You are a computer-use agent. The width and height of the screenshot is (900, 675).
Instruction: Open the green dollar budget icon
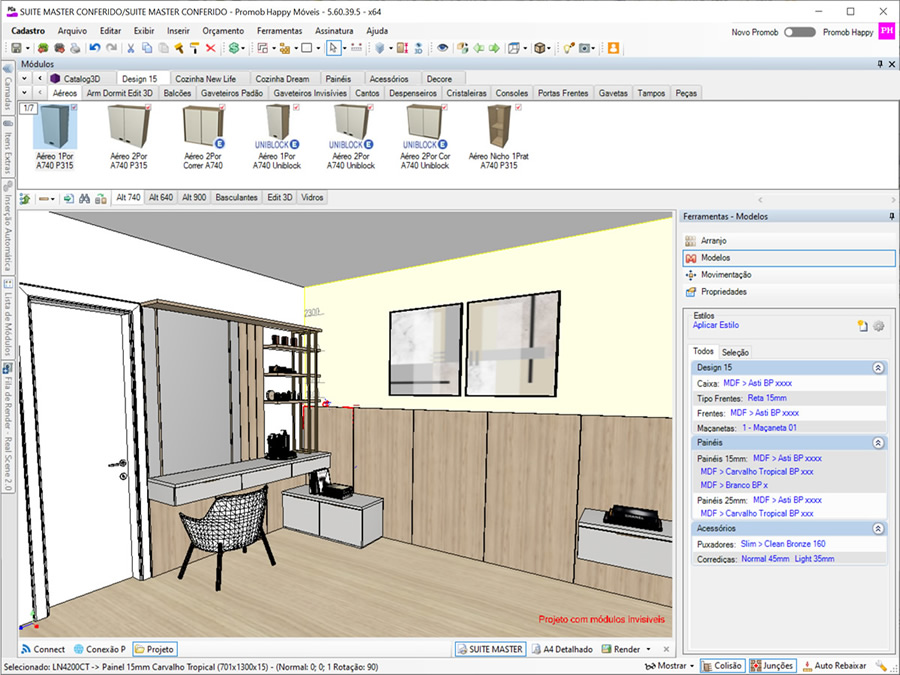(234, 48)
